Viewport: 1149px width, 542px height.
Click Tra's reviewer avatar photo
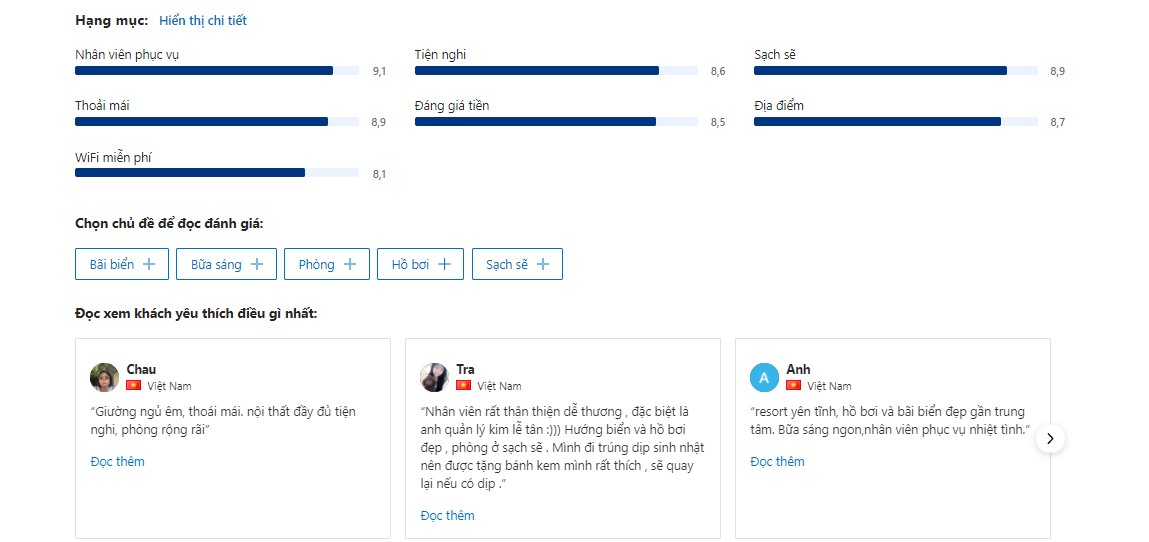[434, 377]
